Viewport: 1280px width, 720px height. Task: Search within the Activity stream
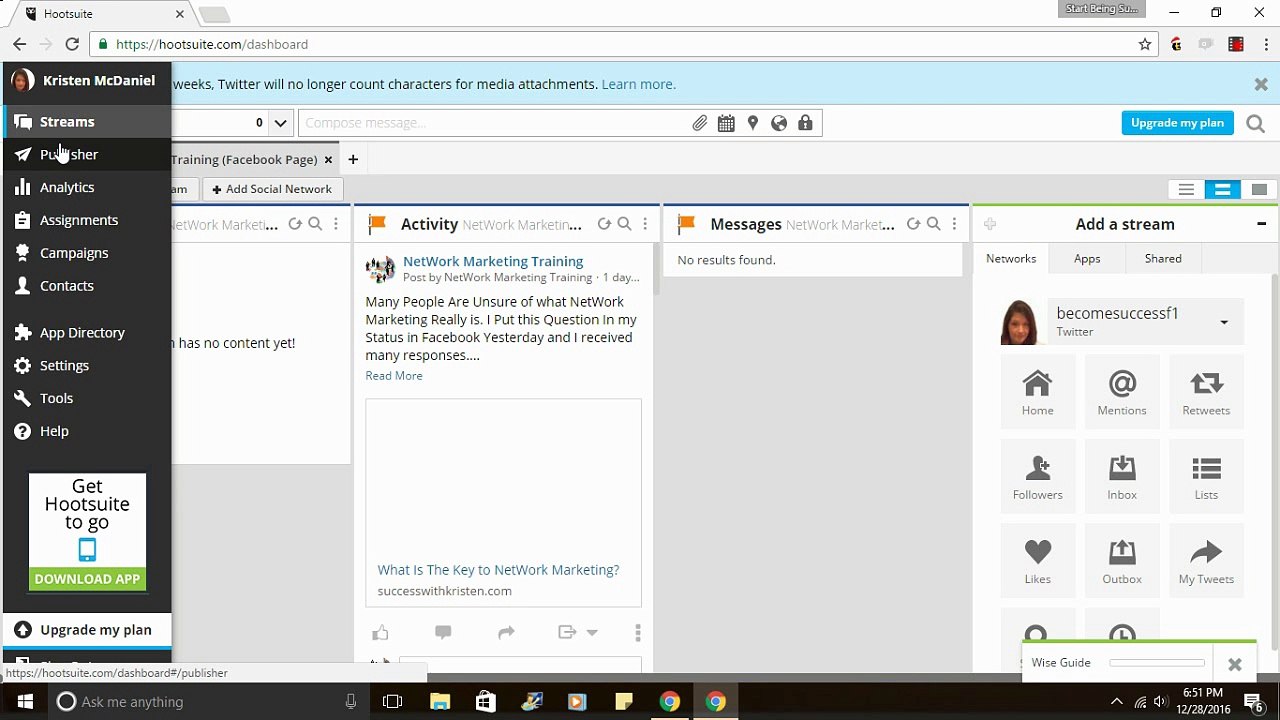pyautogui.click(x=624, y=224)
